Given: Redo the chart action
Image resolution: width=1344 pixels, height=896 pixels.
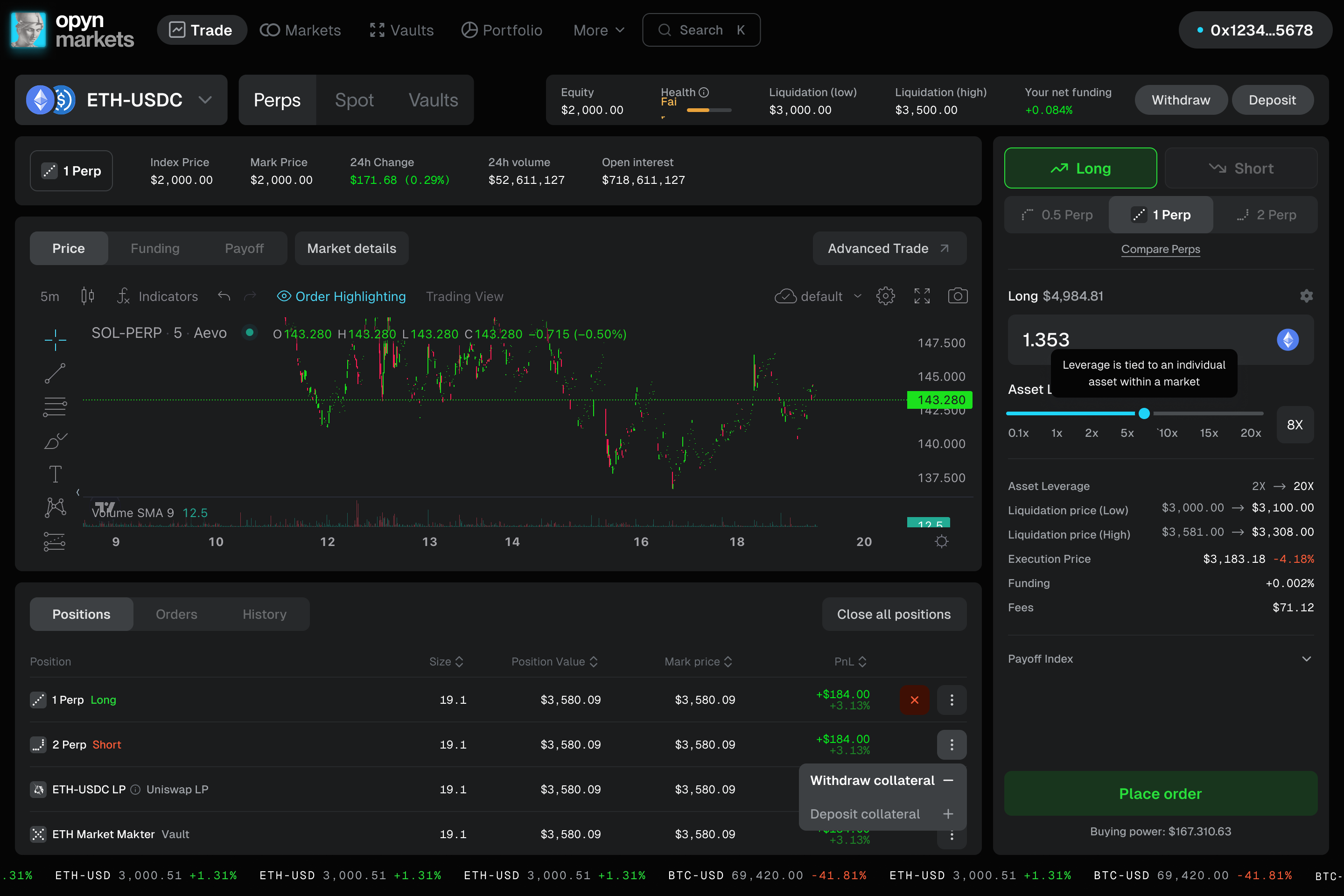Looking at the screenshot, I should pyautogui.click(x=250, y=296).
